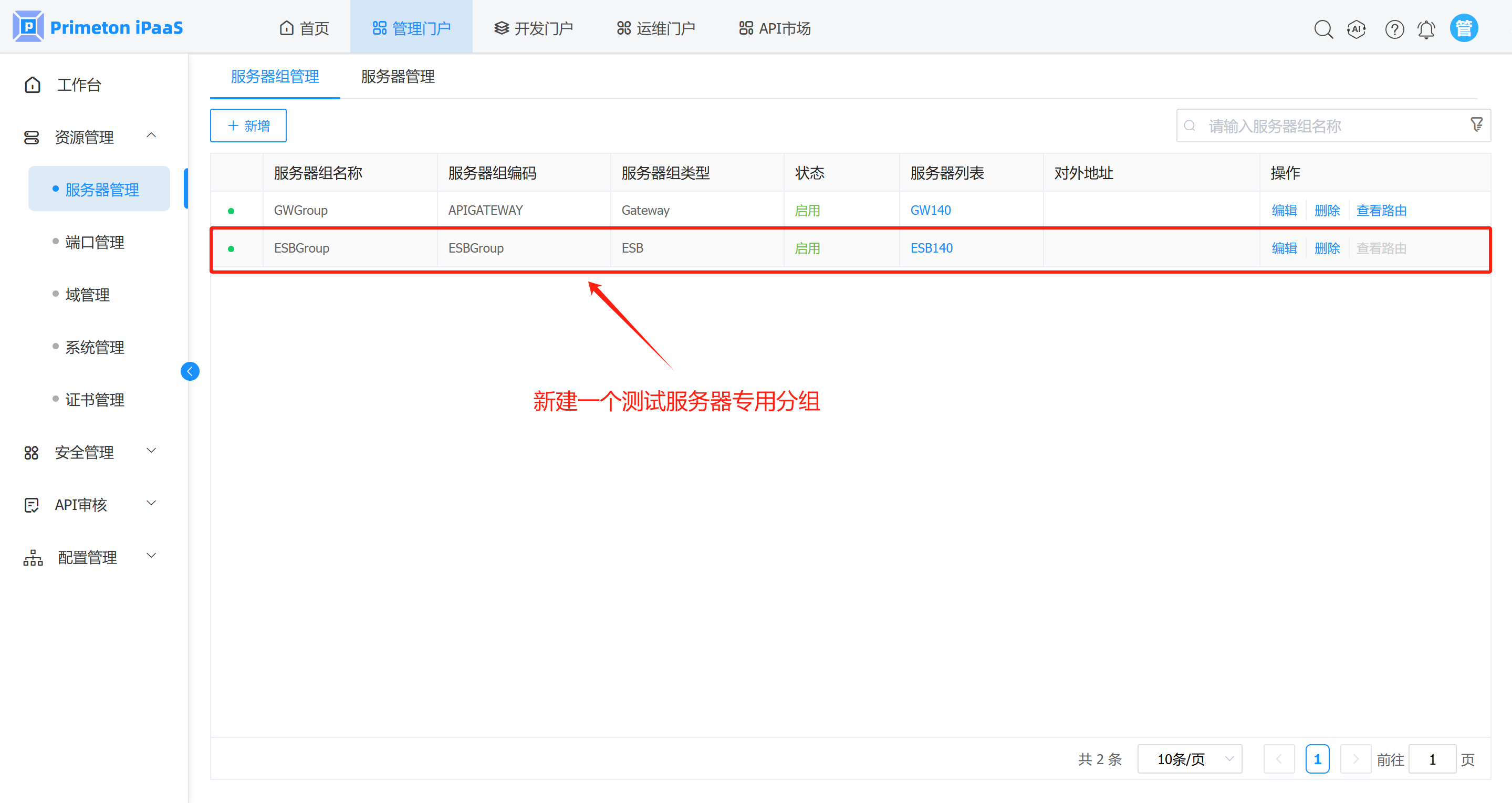Select 端口管理 in the sidebar
Image resolution: width=1512 pixels, height=803 pixels.
(x=95, y=242)
